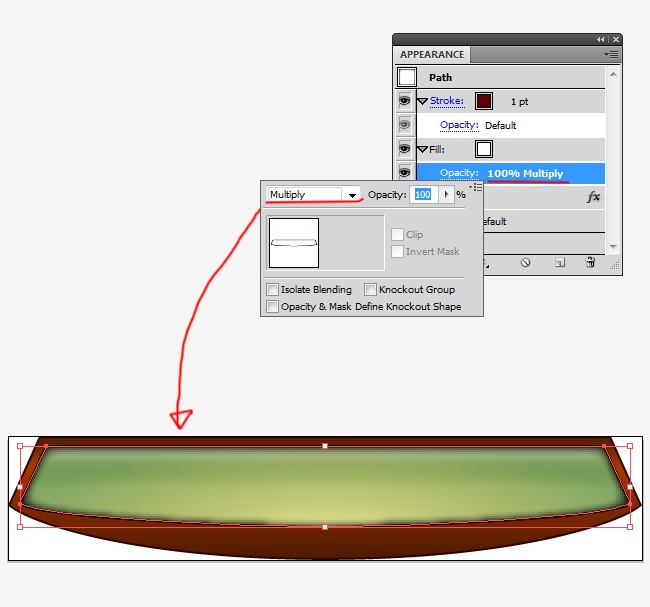Toggle visibility of the Fill attribute
The height and width of the screenshot is (607, 650).
pos(405,149)
